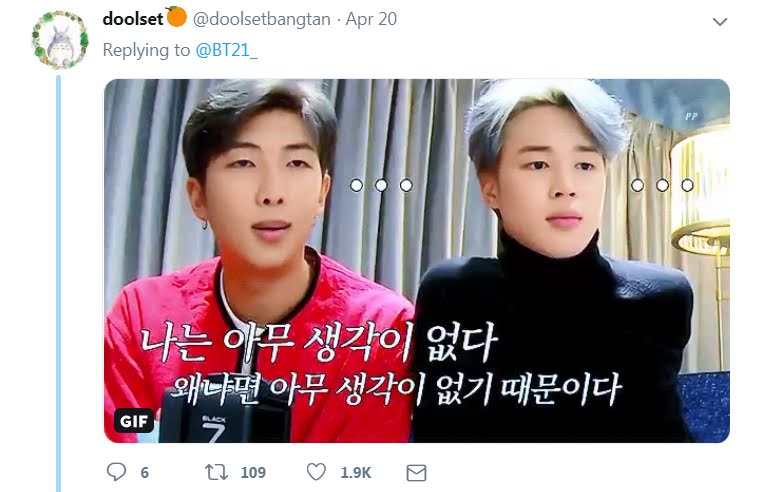Click the GIF badge on media

coord(134,421)
